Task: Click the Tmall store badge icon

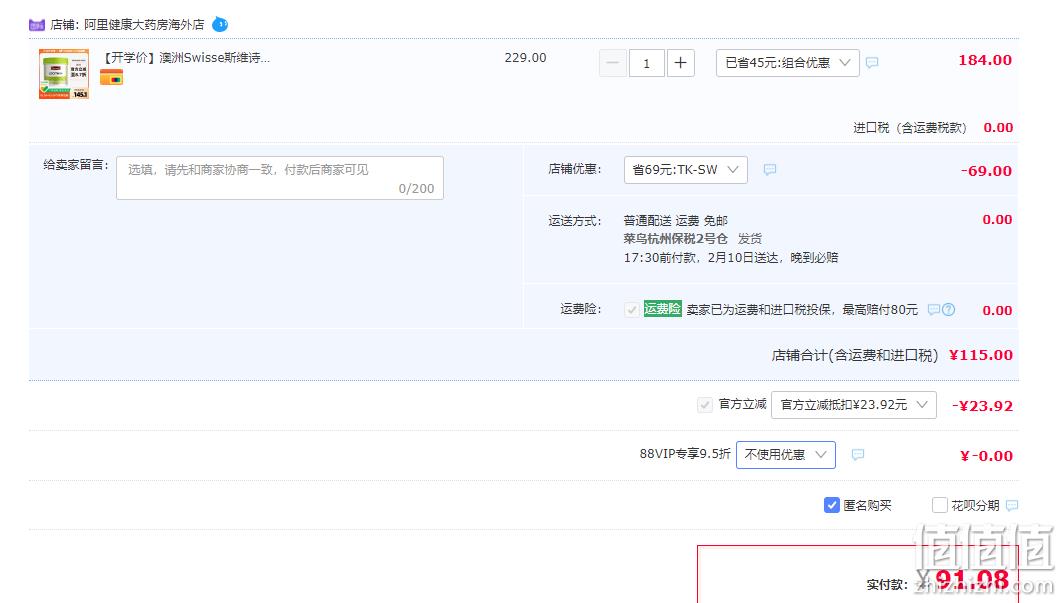Action: click(x=37, y=25)
